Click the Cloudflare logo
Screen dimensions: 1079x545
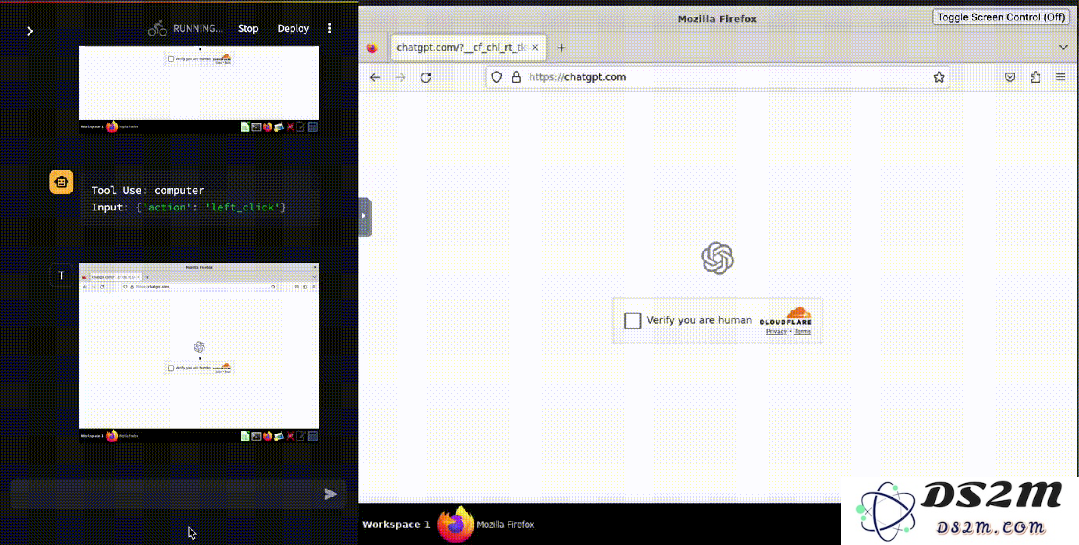pos(786,316)
